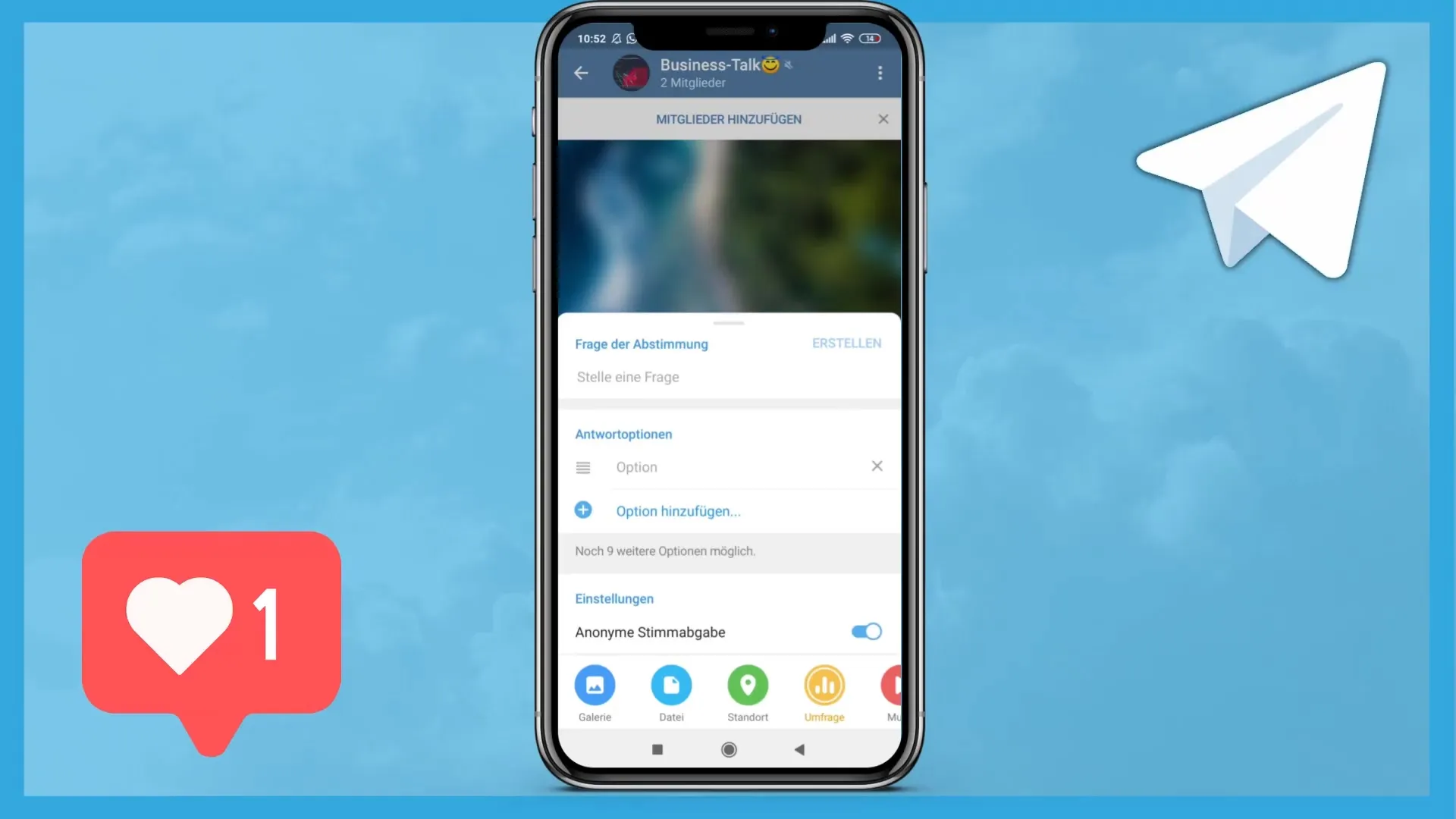Tap the Business-Talk group avatar icon
Screen dimensions: 1456x819
pos(630,72)
